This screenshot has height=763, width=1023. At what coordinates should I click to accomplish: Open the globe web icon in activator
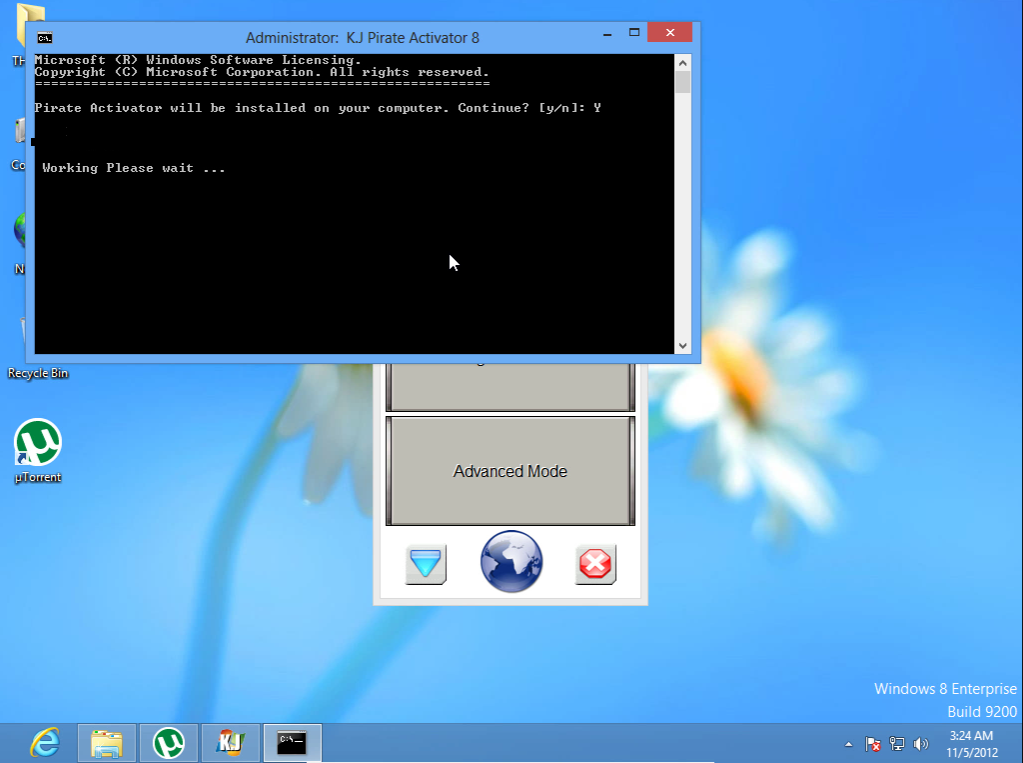(512, 562)
